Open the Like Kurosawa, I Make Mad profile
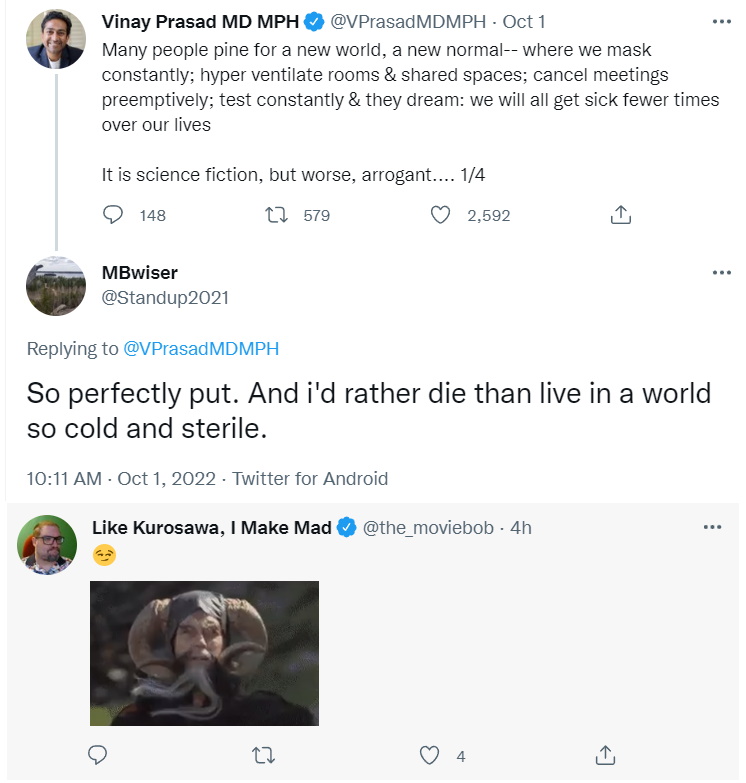 (x=212, y=528)
